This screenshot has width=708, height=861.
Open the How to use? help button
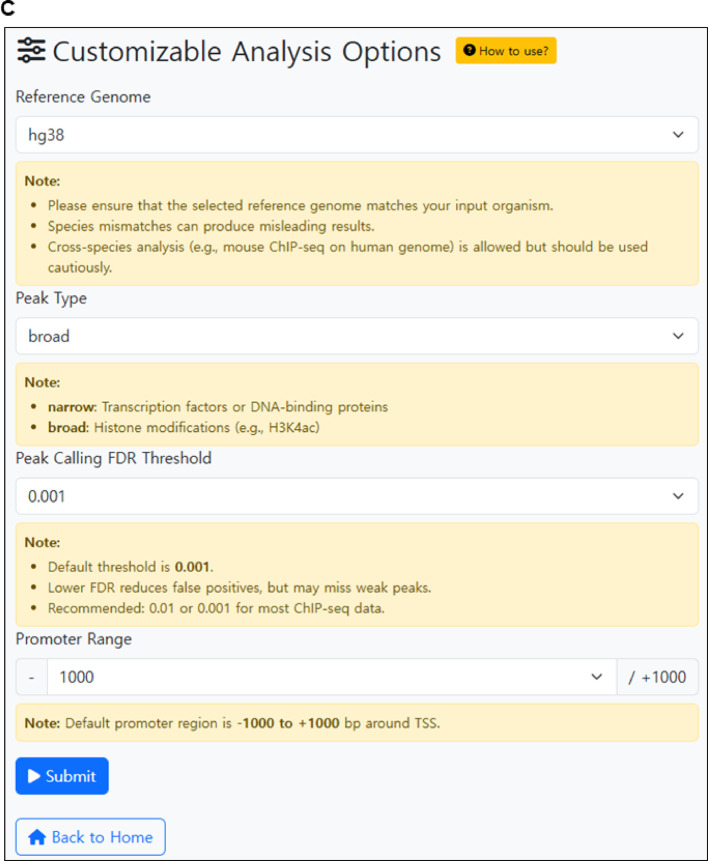(505, 51)
